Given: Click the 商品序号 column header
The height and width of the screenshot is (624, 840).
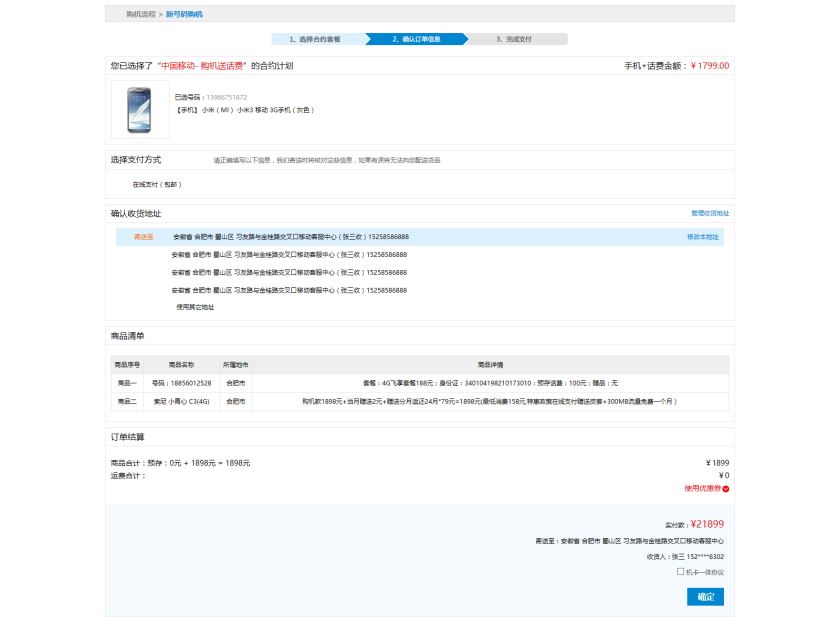Looking at the screenshot, I should click(x=128, y=365).
